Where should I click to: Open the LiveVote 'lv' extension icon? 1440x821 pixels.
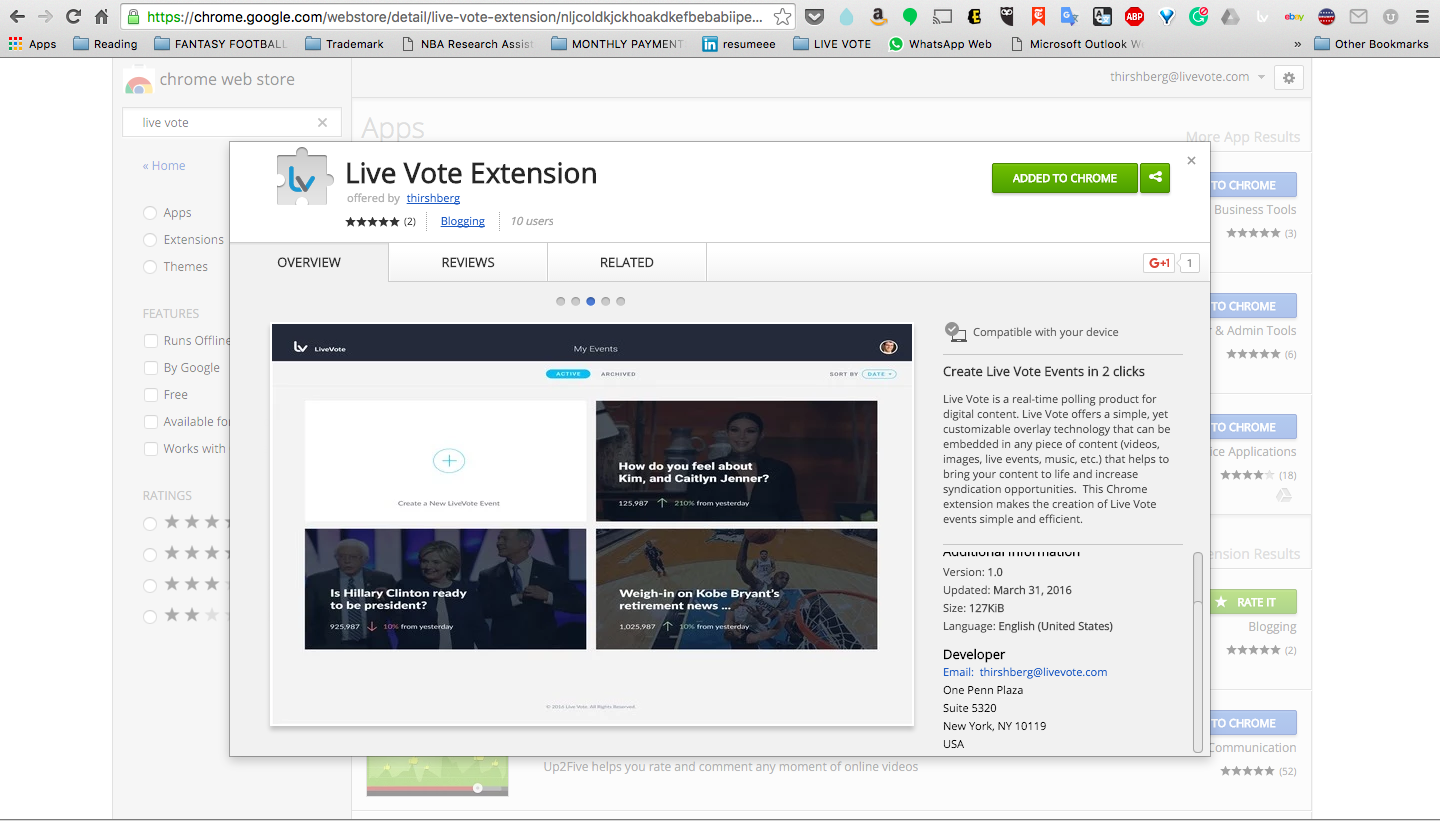[x=1261, y=16]
